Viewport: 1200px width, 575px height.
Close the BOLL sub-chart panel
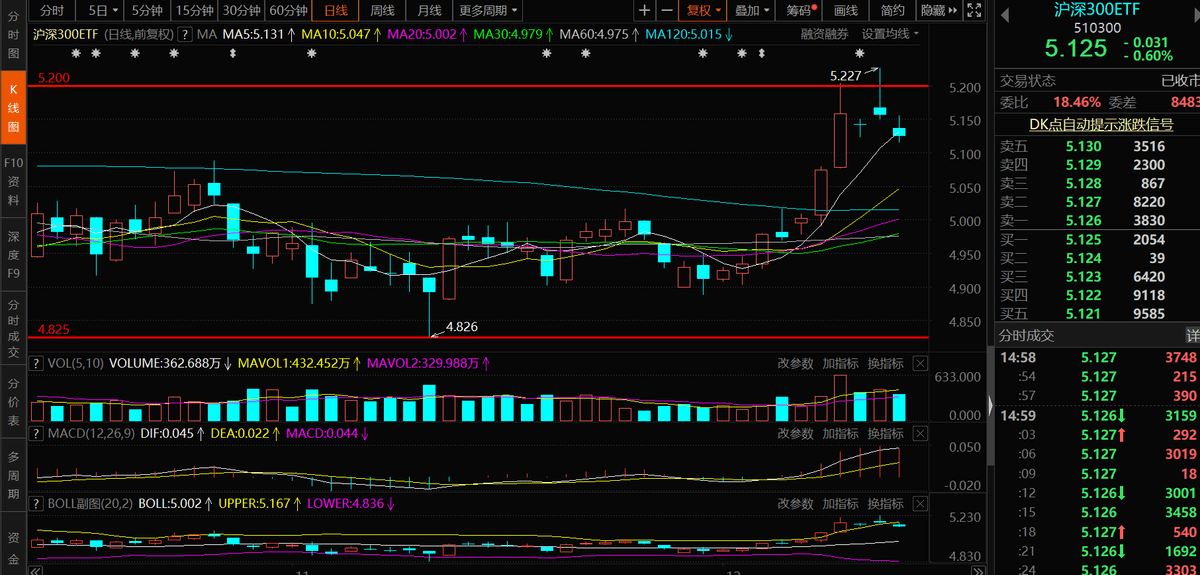coord(920,504)
